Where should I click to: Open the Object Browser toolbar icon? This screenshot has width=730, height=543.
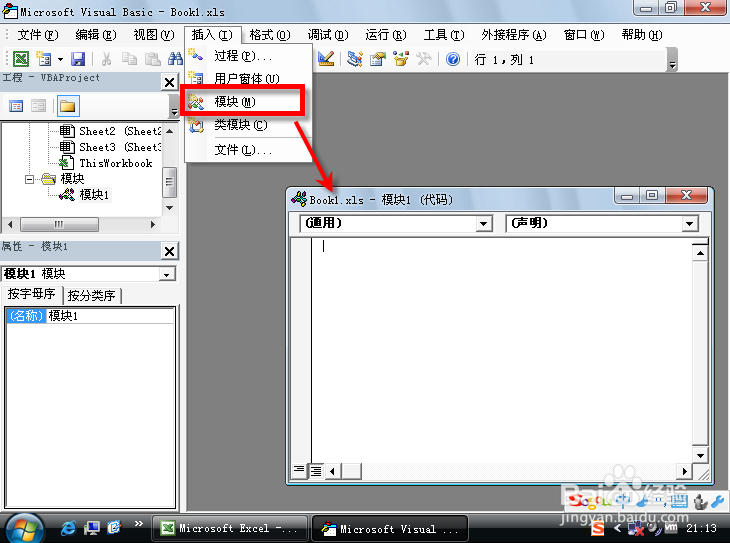400,59
